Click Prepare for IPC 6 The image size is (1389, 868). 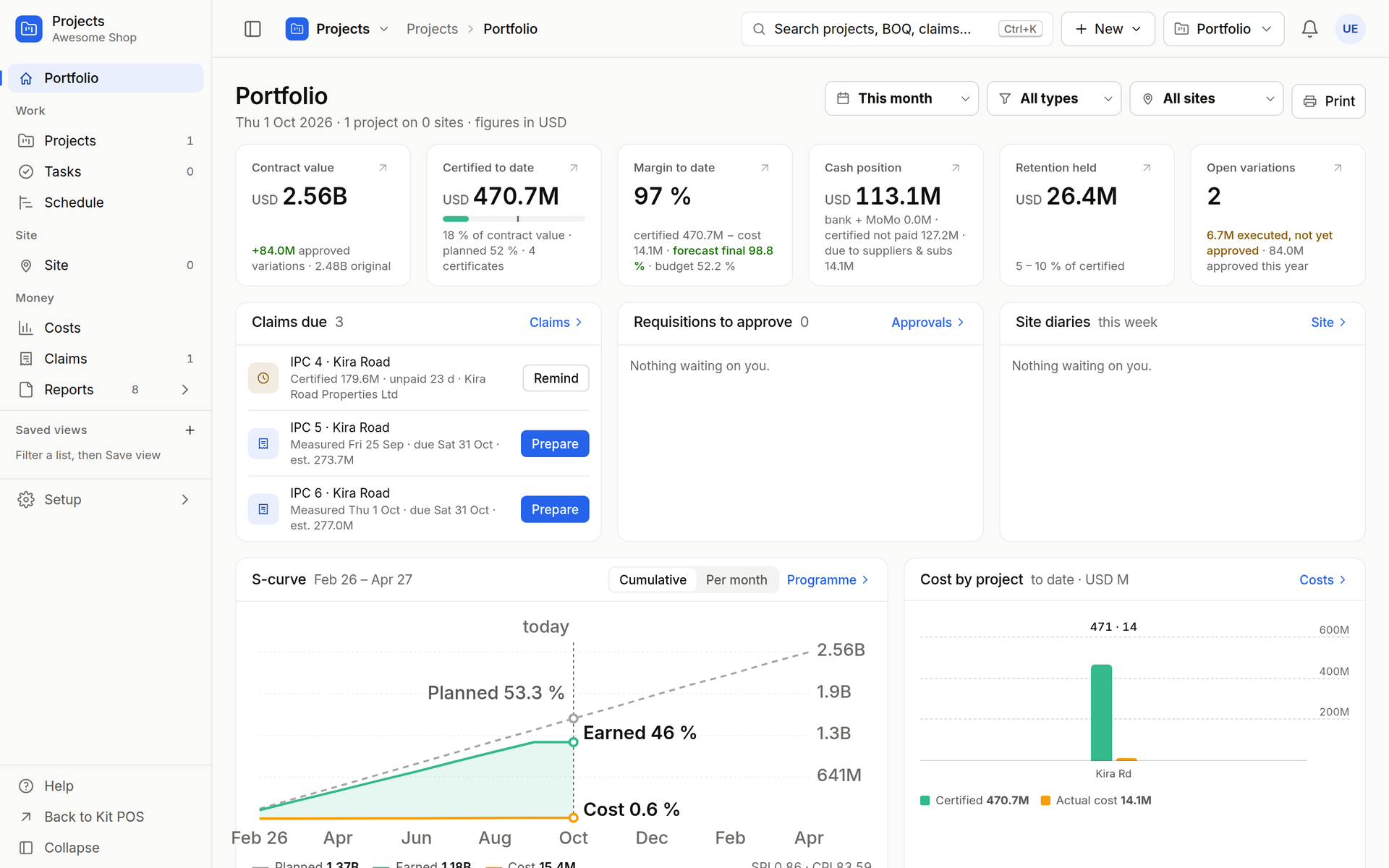click(555, 509)
